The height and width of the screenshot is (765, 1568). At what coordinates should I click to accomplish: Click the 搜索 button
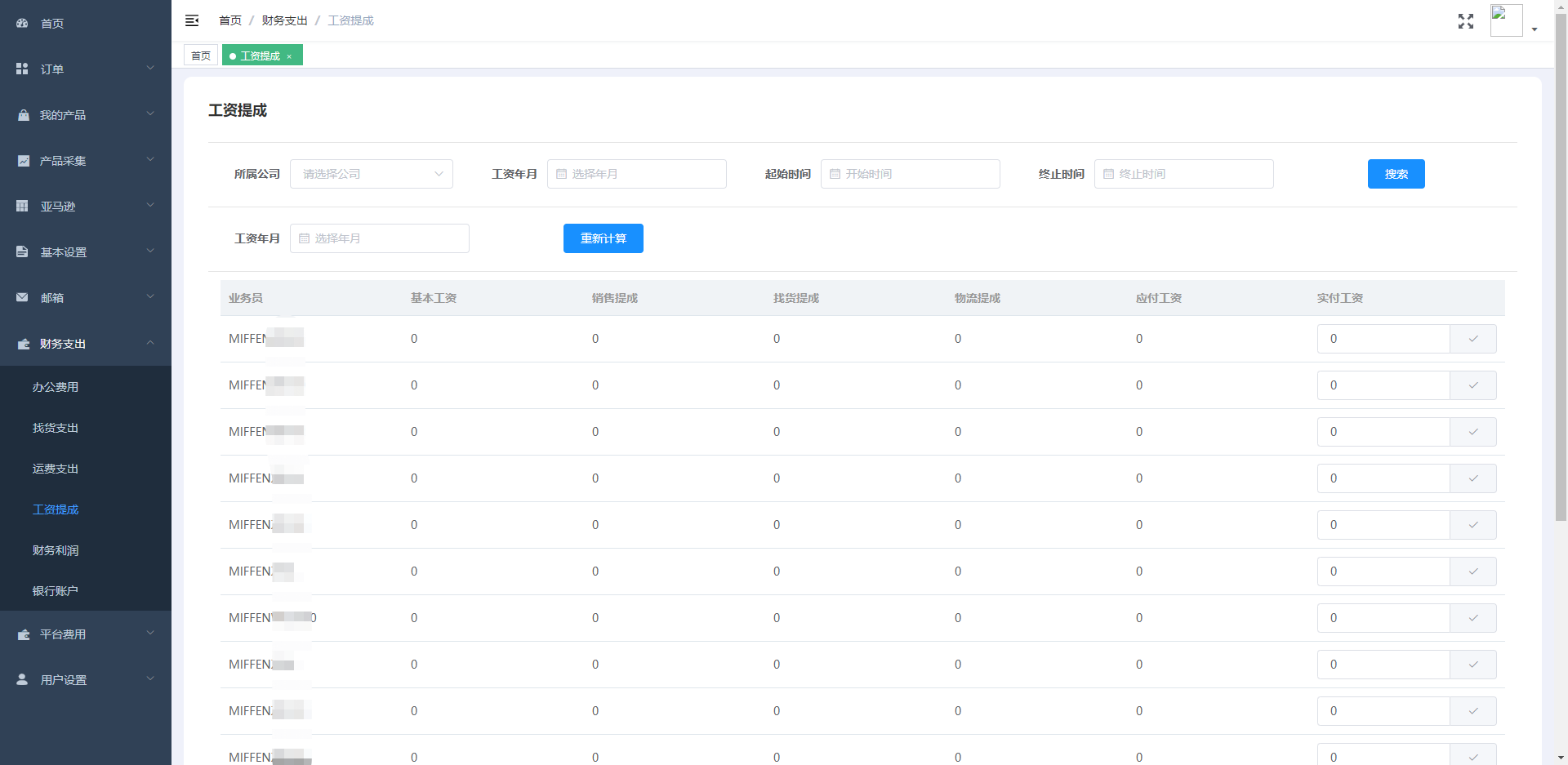1396,174
